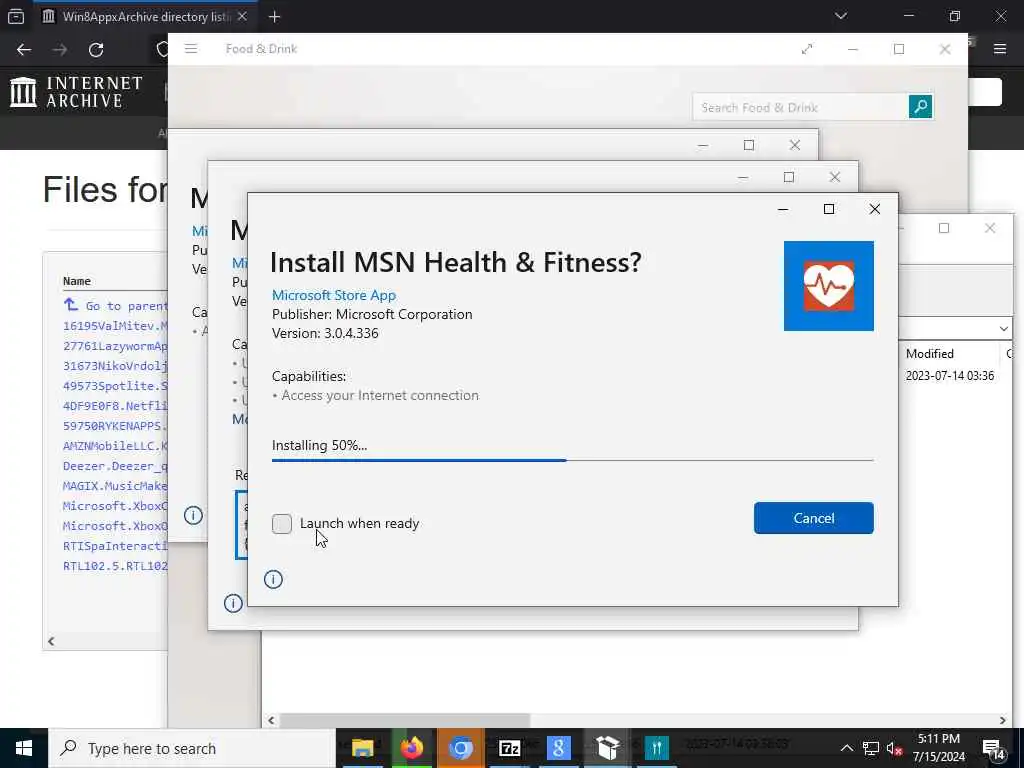Click the info icon in the rear installer window
This screenshot has height=768, width=1024.
tap(193, 515)
